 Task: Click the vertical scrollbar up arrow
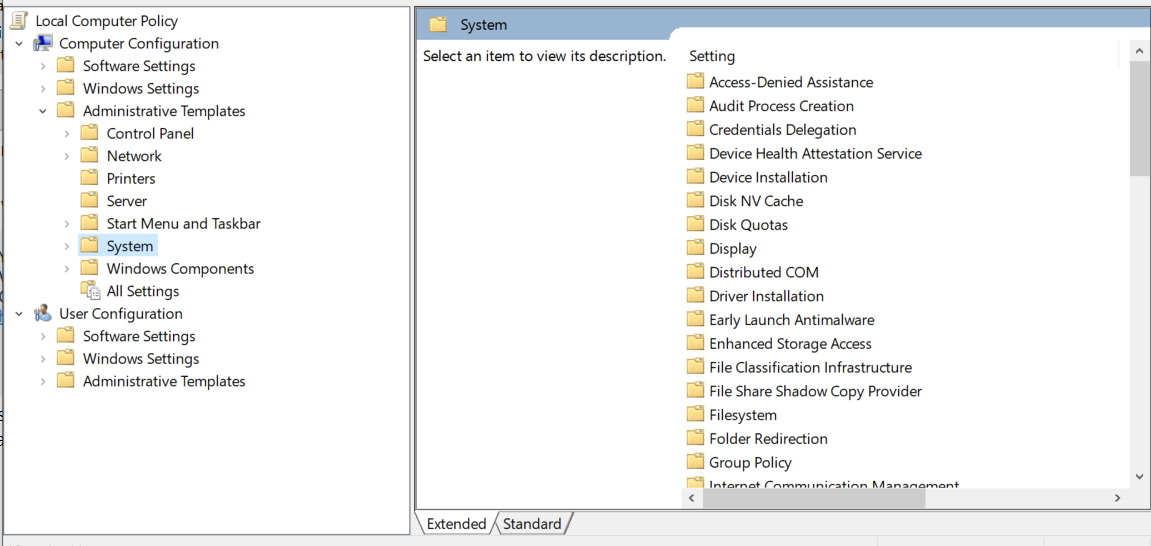click(x=1140, y=51)
